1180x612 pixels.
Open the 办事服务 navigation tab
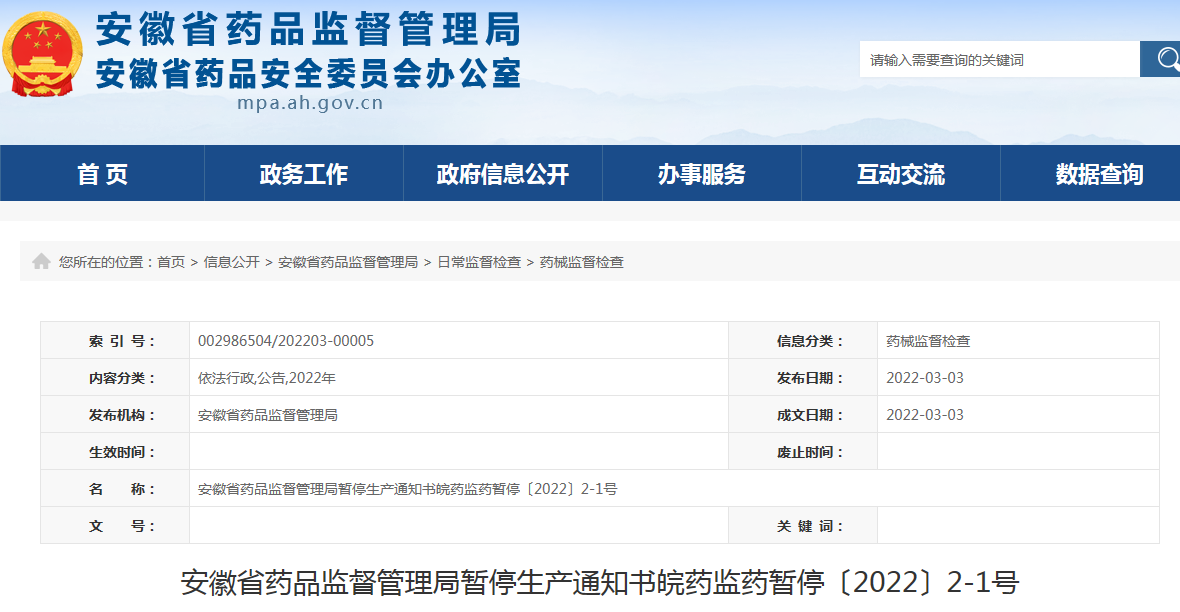[701, 172]
